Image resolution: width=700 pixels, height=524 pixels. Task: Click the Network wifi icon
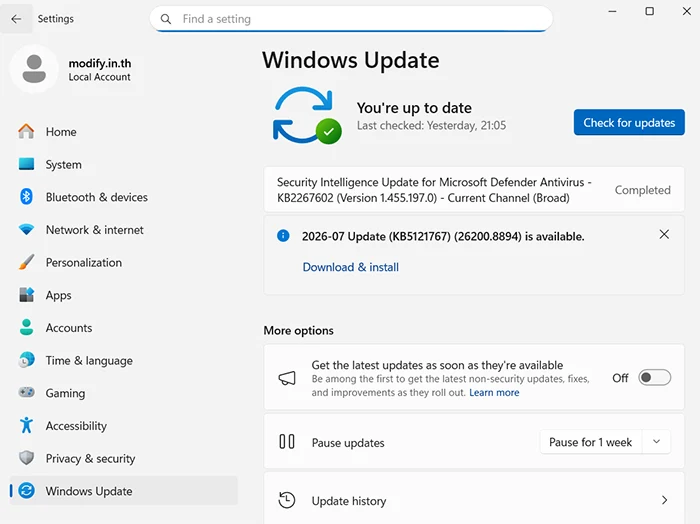click(26, 229)
